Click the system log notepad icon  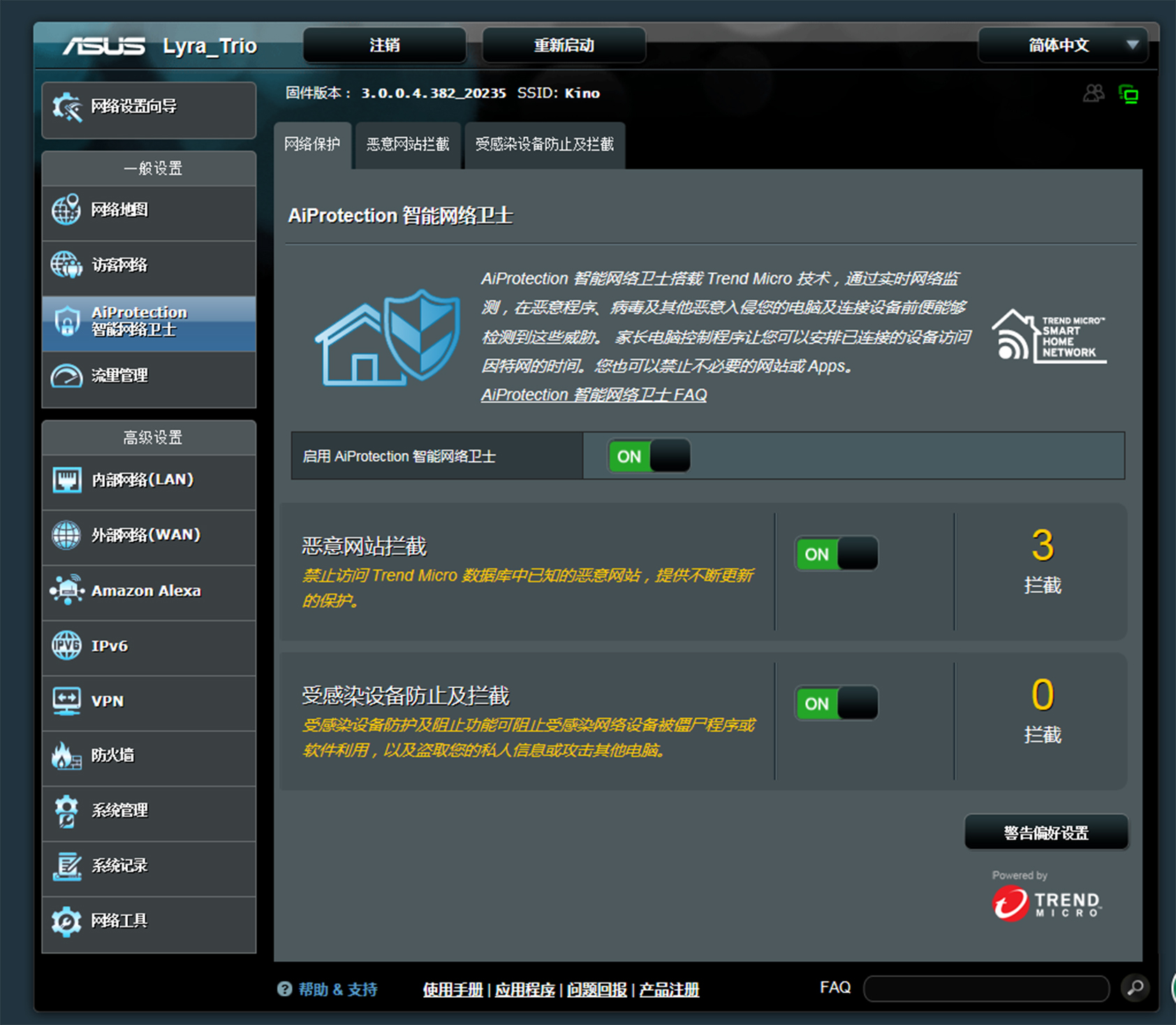tap(66, 866)
